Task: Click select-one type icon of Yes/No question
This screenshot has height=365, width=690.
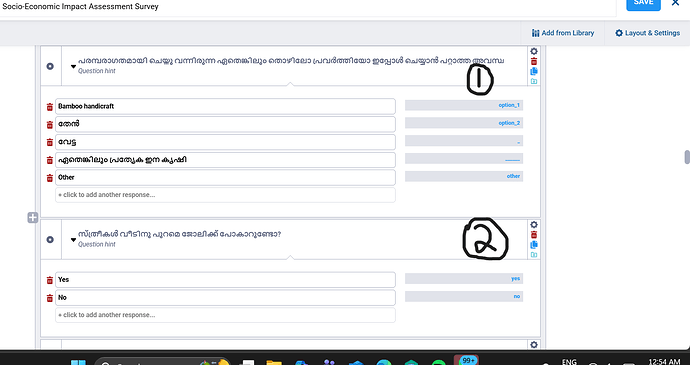Action: [x=50, y=240]
